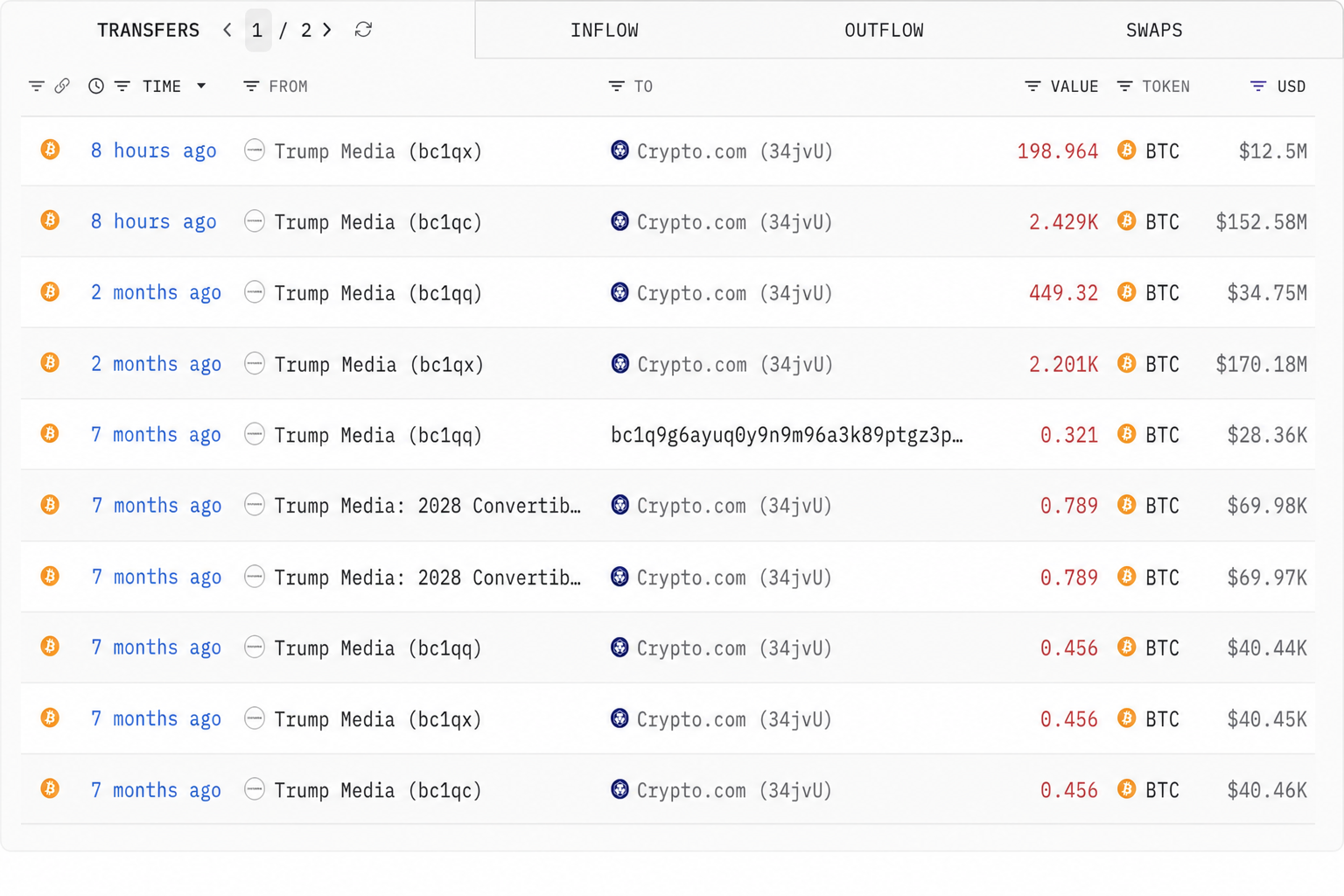Open the TIME column filter icon

coord(122,87)
